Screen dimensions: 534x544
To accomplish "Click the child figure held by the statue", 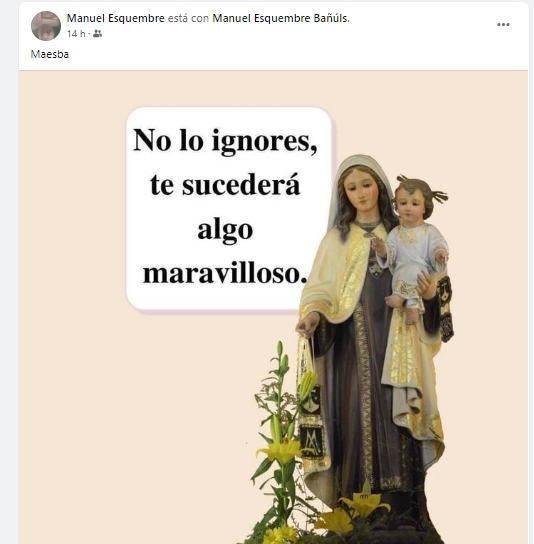I will pos(415,248).
